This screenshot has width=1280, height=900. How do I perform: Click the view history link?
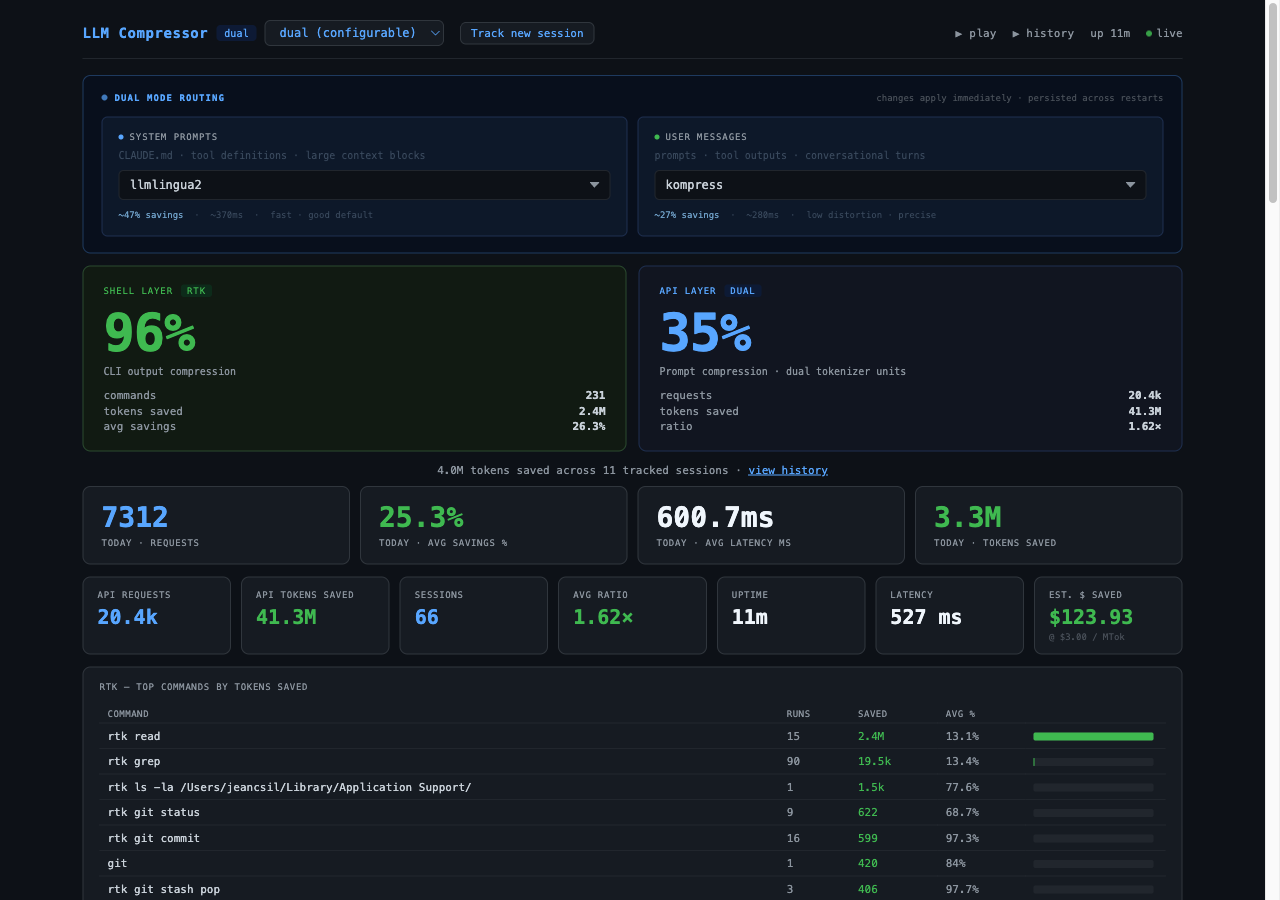(788, 470)
